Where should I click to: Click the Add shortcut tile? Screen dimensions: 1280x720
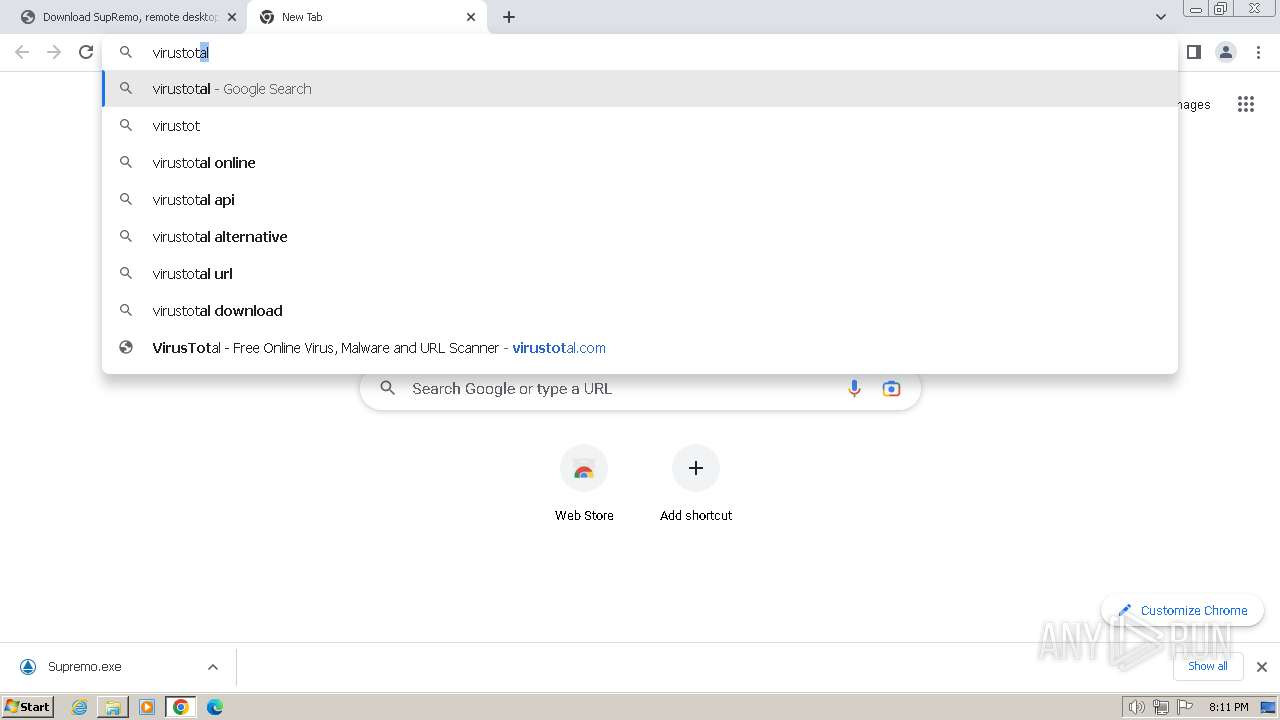tap(696, 484)
